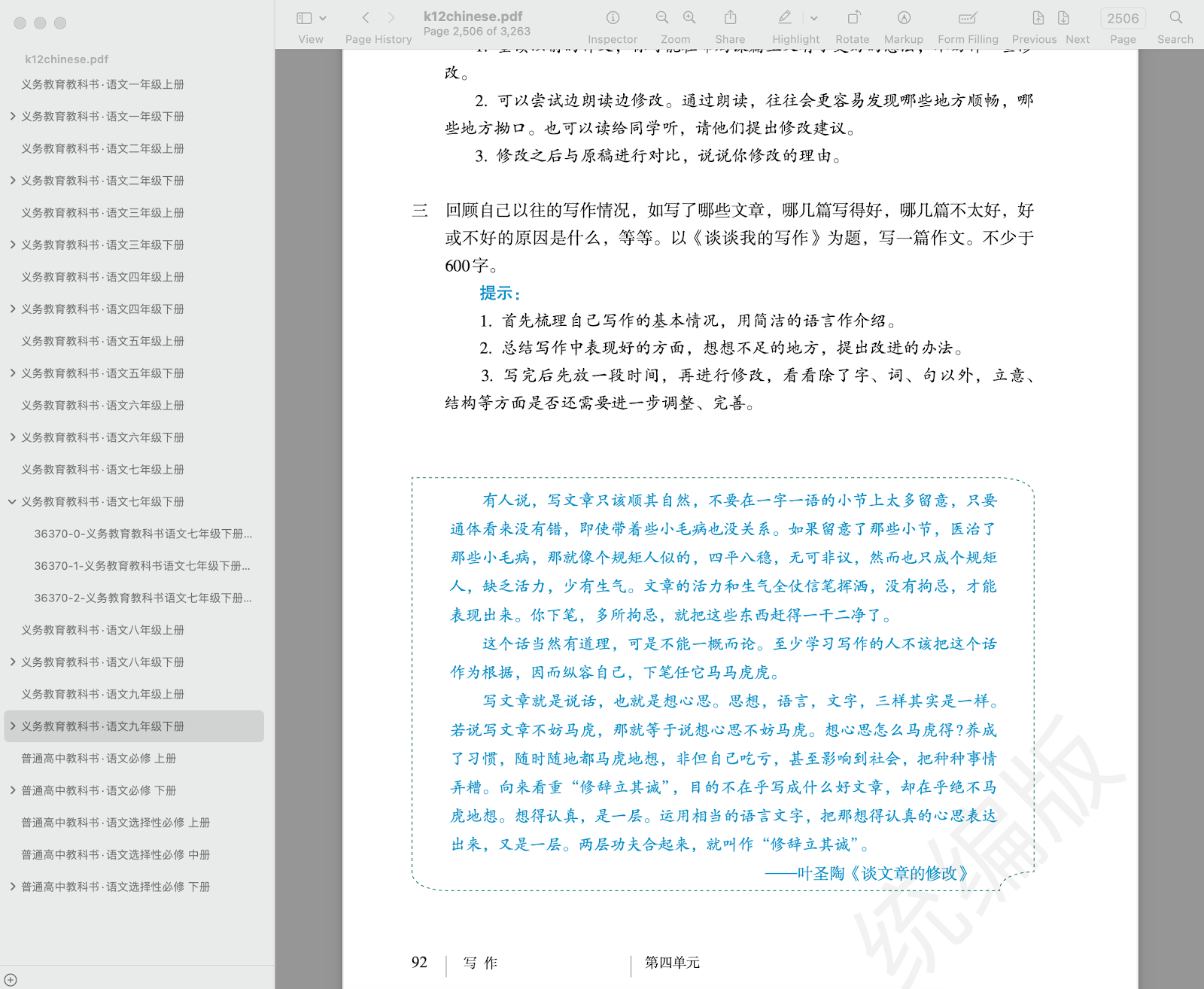Open the 36370-1 七年级下册 sub-entry
The width and height of the screenshot is (1204, 989).
coord(142,566)
